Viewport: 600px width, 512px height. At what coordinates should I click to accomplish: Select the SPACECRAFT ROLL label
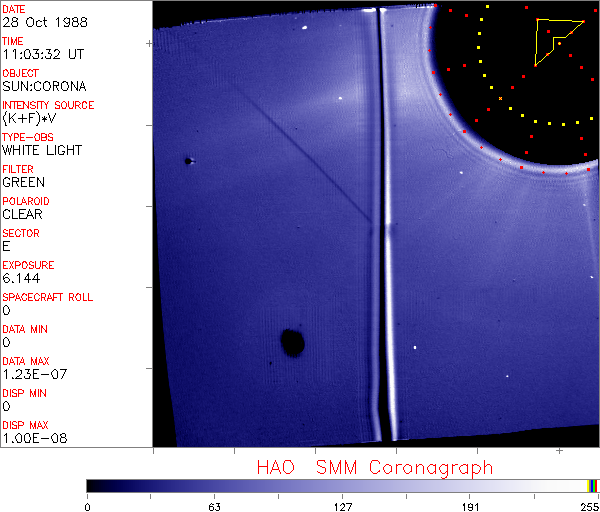48,297
